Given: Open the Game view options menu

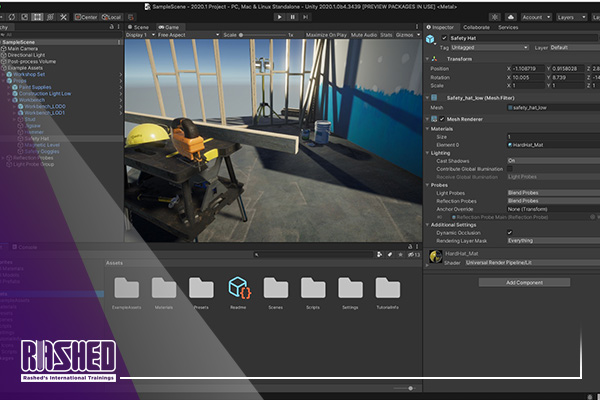Looking at the screenshot, I should point(417,27).
